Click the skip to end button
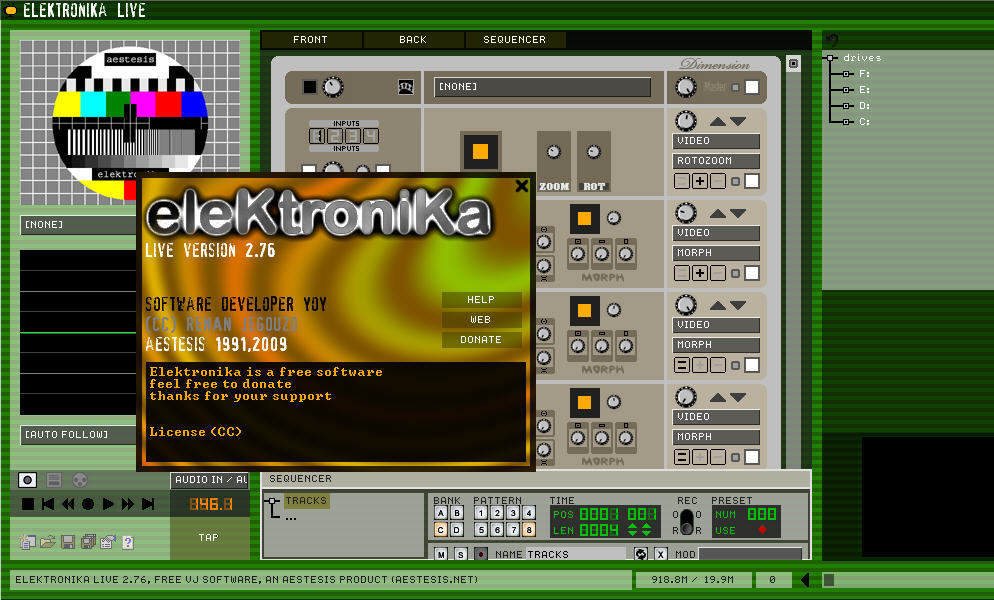 [148, 505]
